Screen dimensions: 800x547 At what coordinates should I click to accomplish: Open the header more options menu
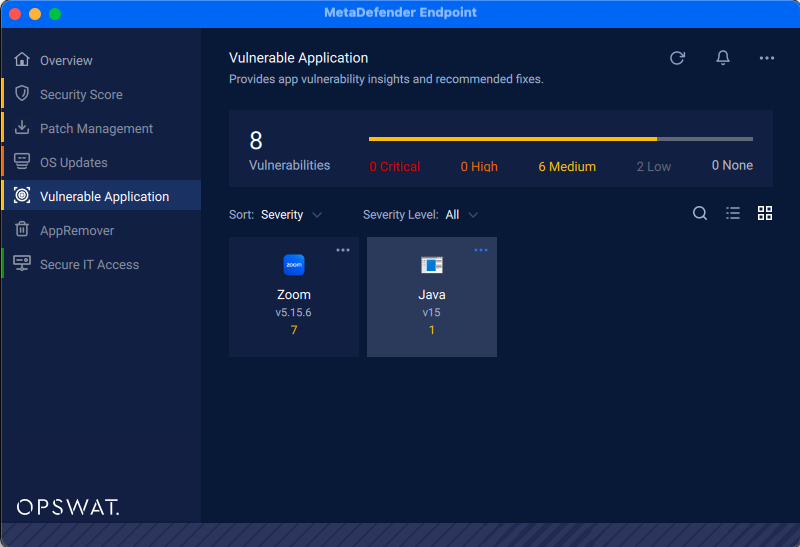click(766, 58)
